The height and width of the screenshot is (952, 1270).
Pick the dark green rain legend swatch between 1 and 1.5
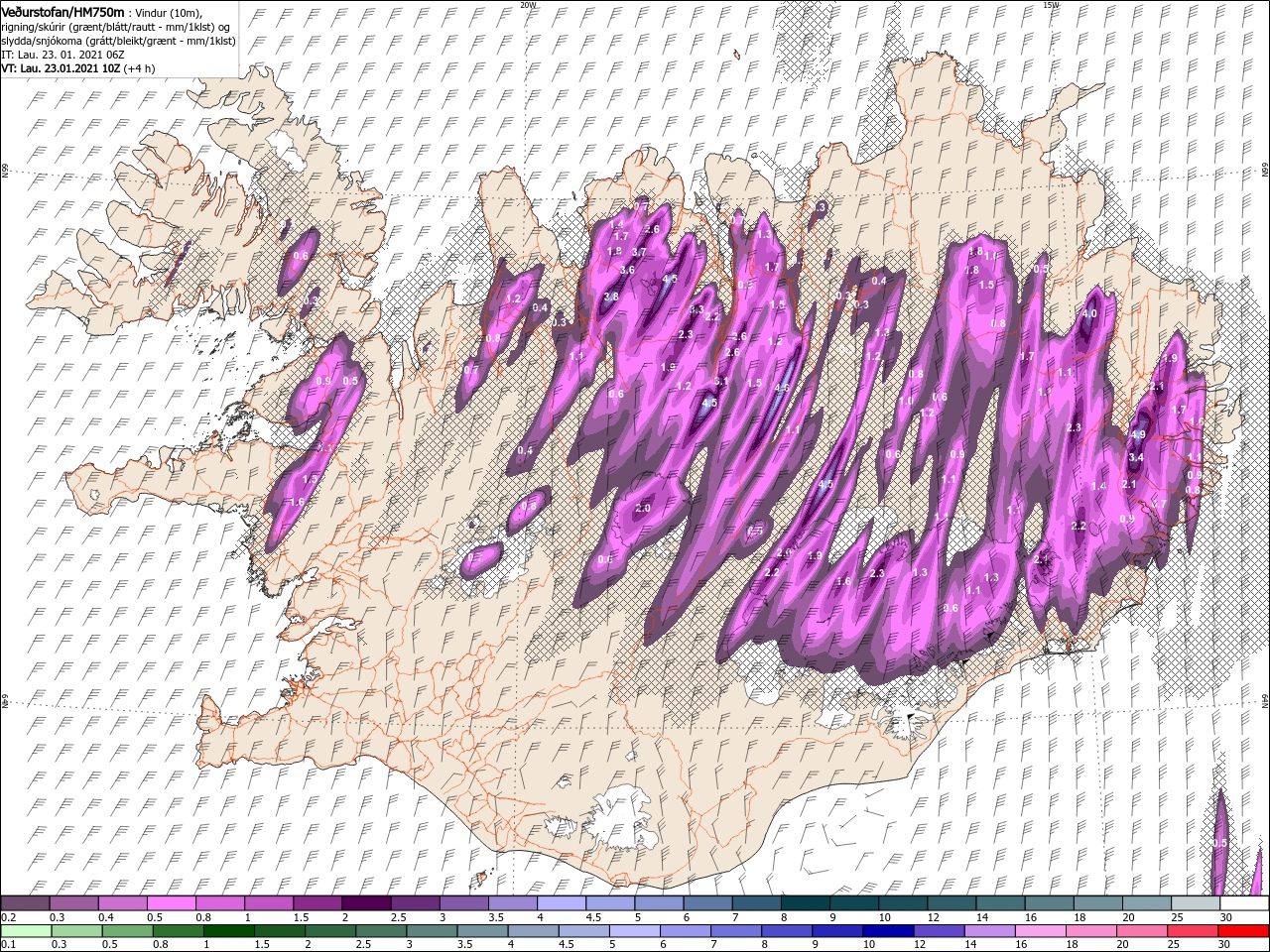(229, 930)
